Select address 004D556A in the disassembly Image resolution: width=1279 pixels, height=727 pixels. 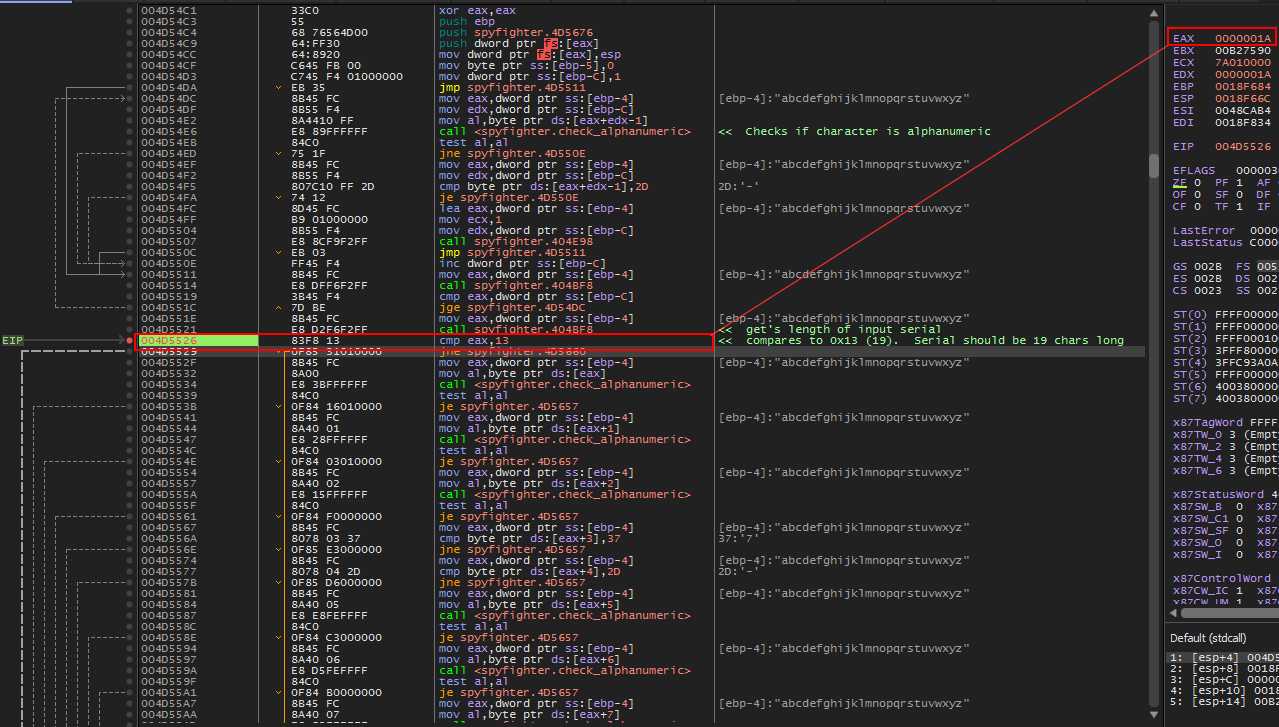click(x=169, y=538)
